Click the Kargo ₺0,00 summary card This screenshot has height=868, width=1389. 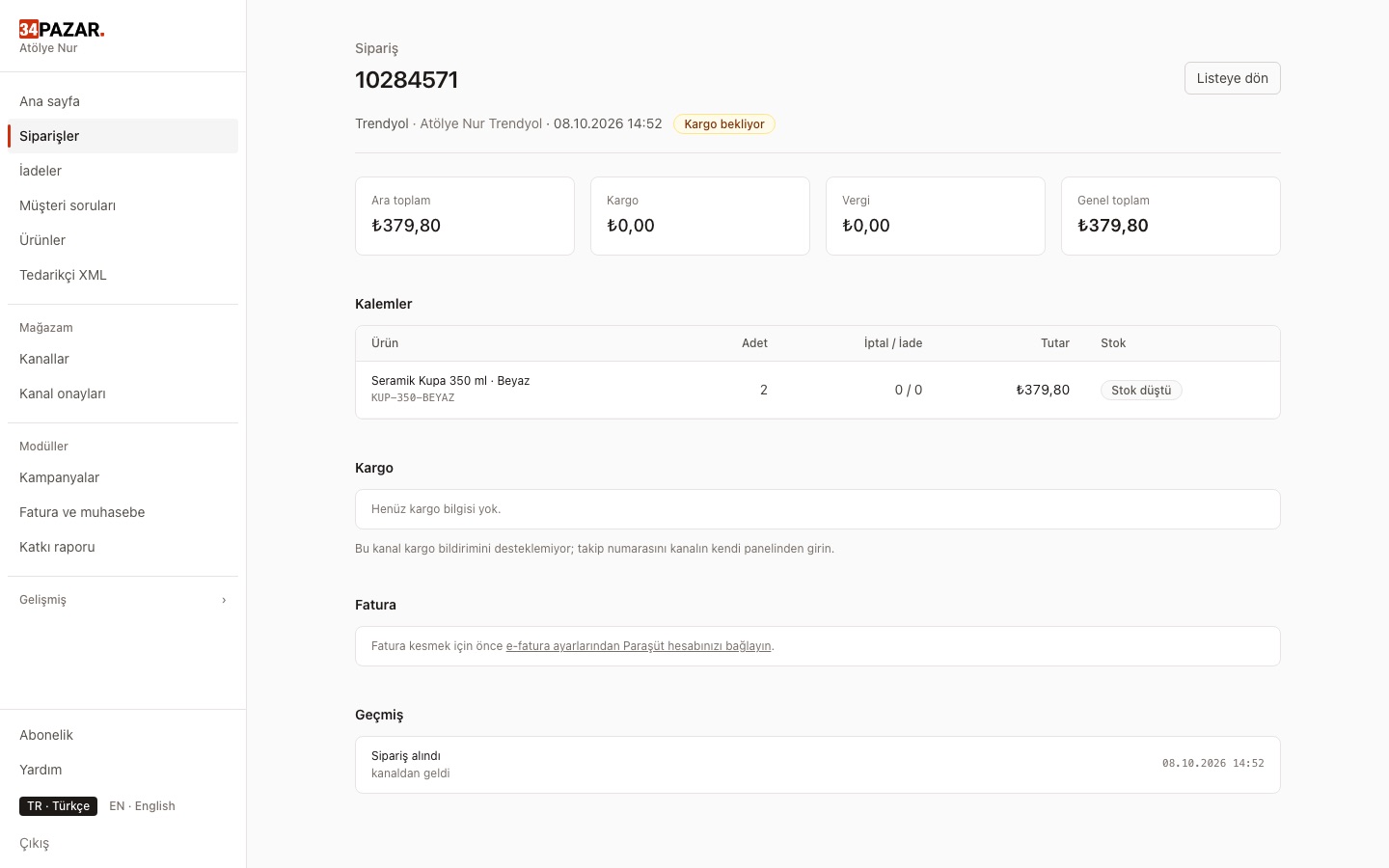tap(700, 216)
